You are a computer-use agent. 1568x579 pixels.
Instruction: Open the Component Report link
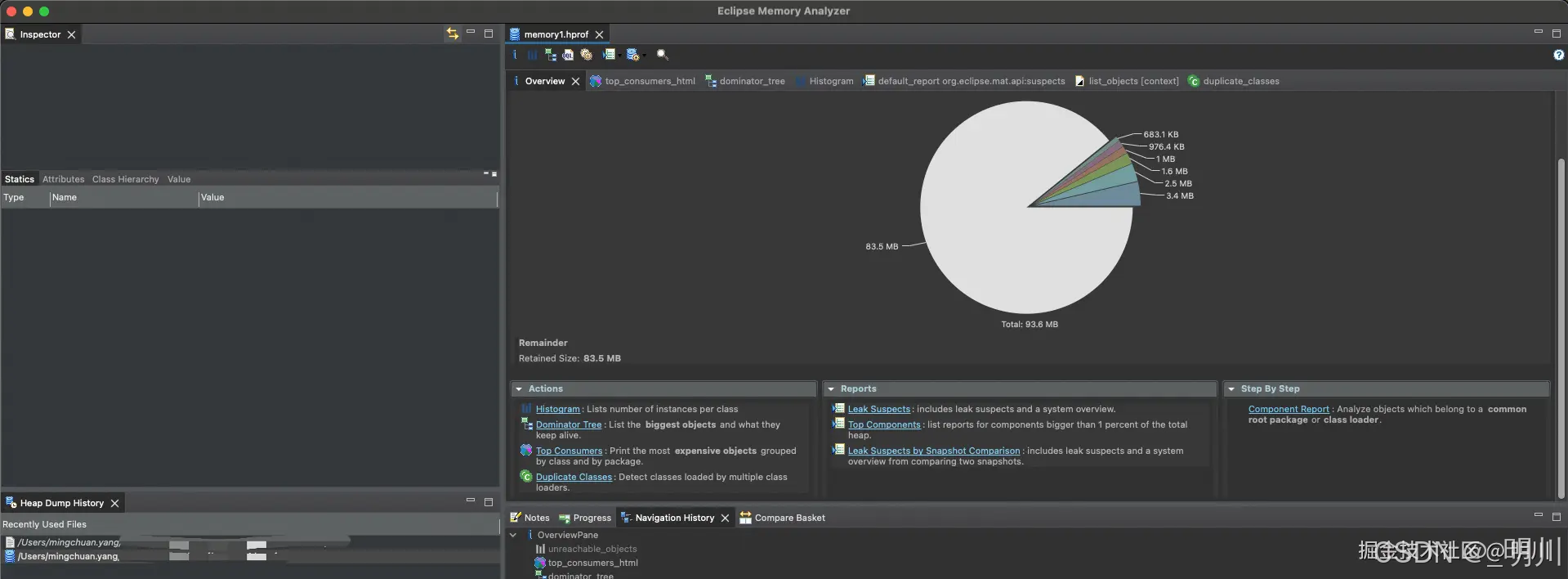(x=1289, y=409)
